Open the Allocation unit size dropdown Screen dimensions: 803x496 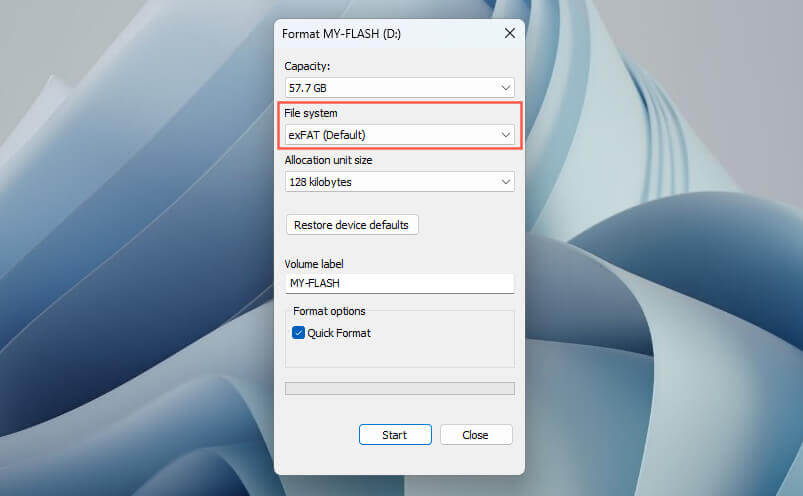pyautogui.click(x=399, y=182)
